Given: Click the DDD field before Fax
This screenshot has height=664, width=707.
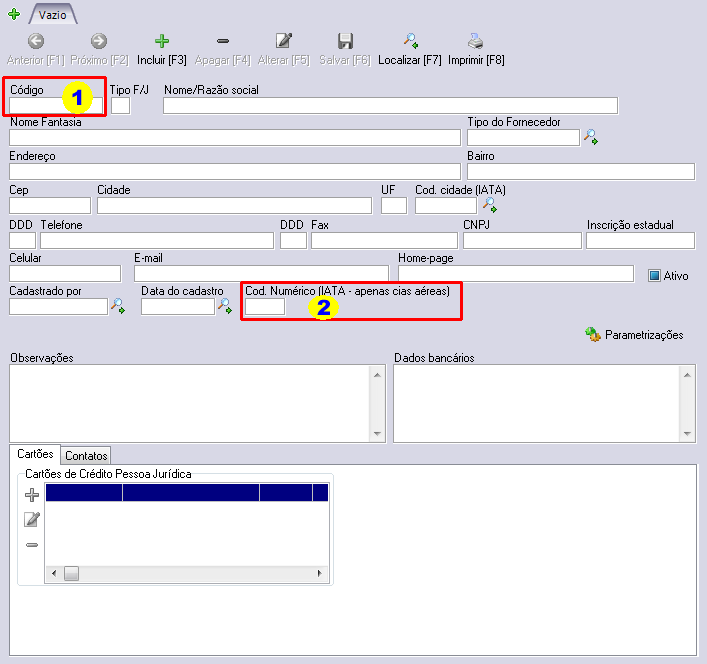Looking at the screenshot, I should pos(294,240).
